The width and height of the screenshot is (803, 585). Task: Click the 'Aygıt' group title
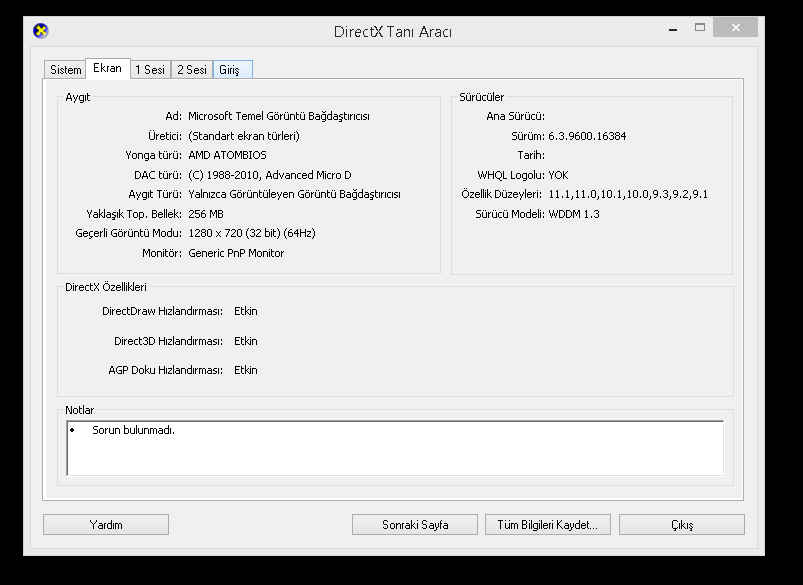(x=78, y=97)
